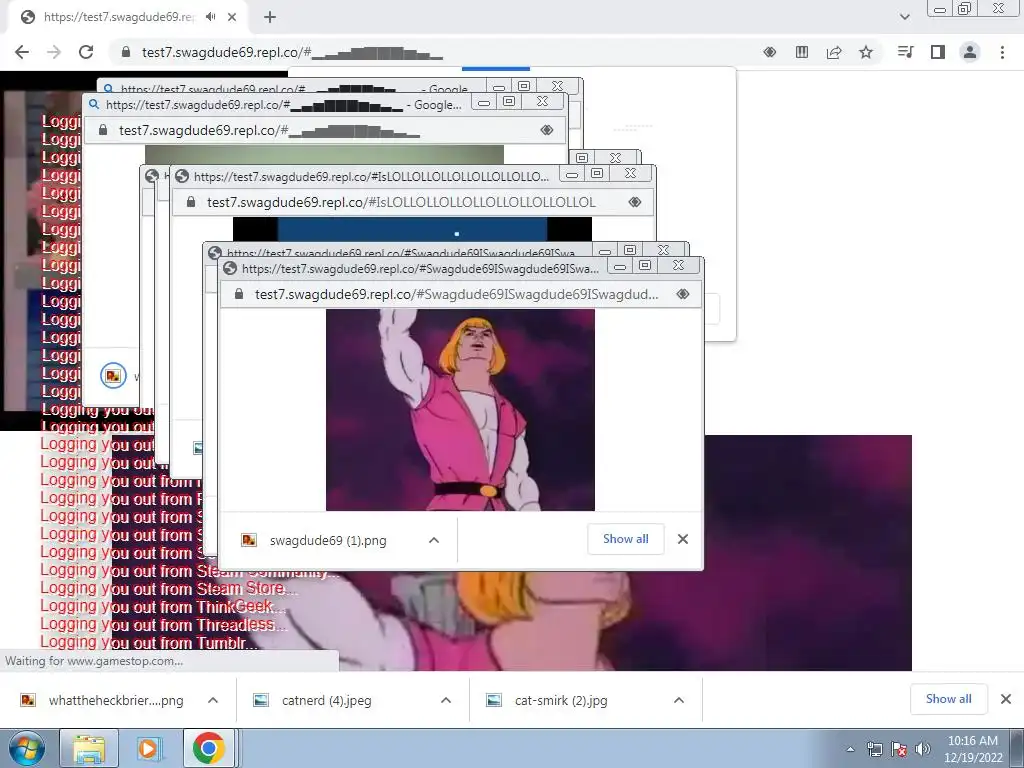
Task: Click lock icon in Google popup window
Action: (x=103, y=130)
